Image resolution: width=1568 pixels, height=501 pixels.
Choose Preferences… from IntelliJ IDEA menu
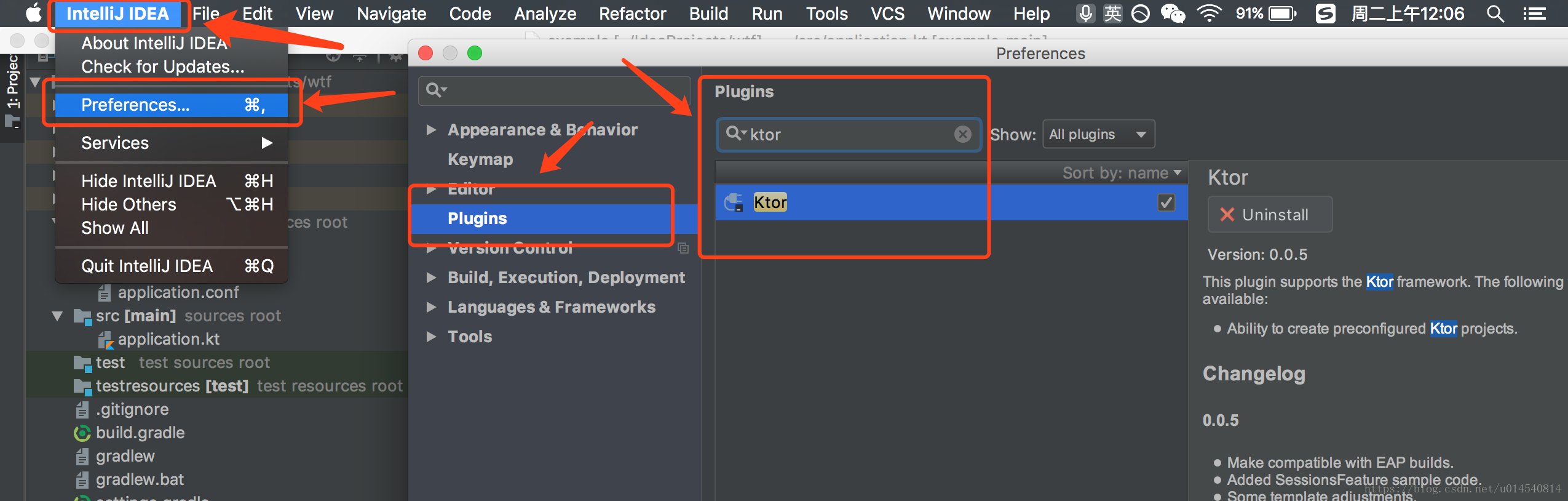point(172,105)
